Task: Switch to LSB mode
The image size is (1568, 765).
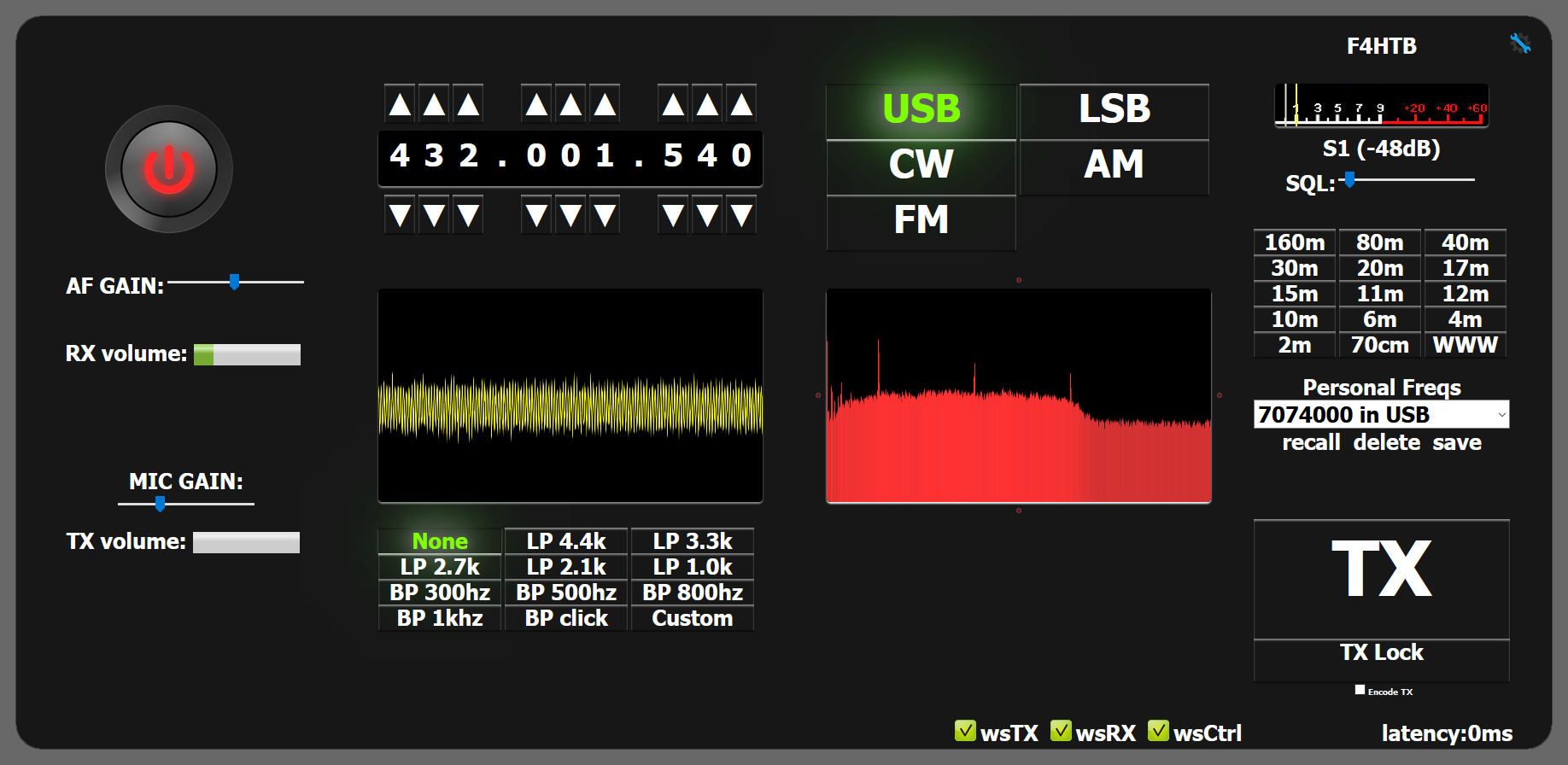Action: (1114, 109)
